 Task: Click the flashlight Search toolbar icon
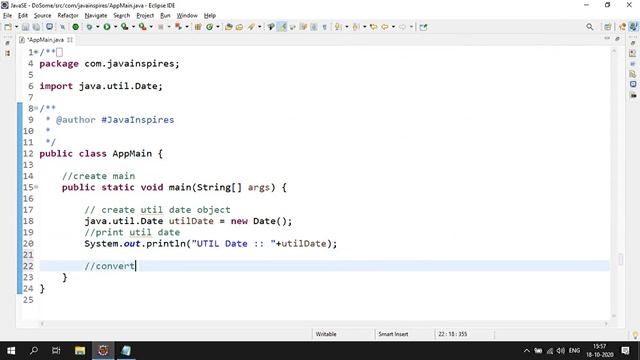pos(251,27)
